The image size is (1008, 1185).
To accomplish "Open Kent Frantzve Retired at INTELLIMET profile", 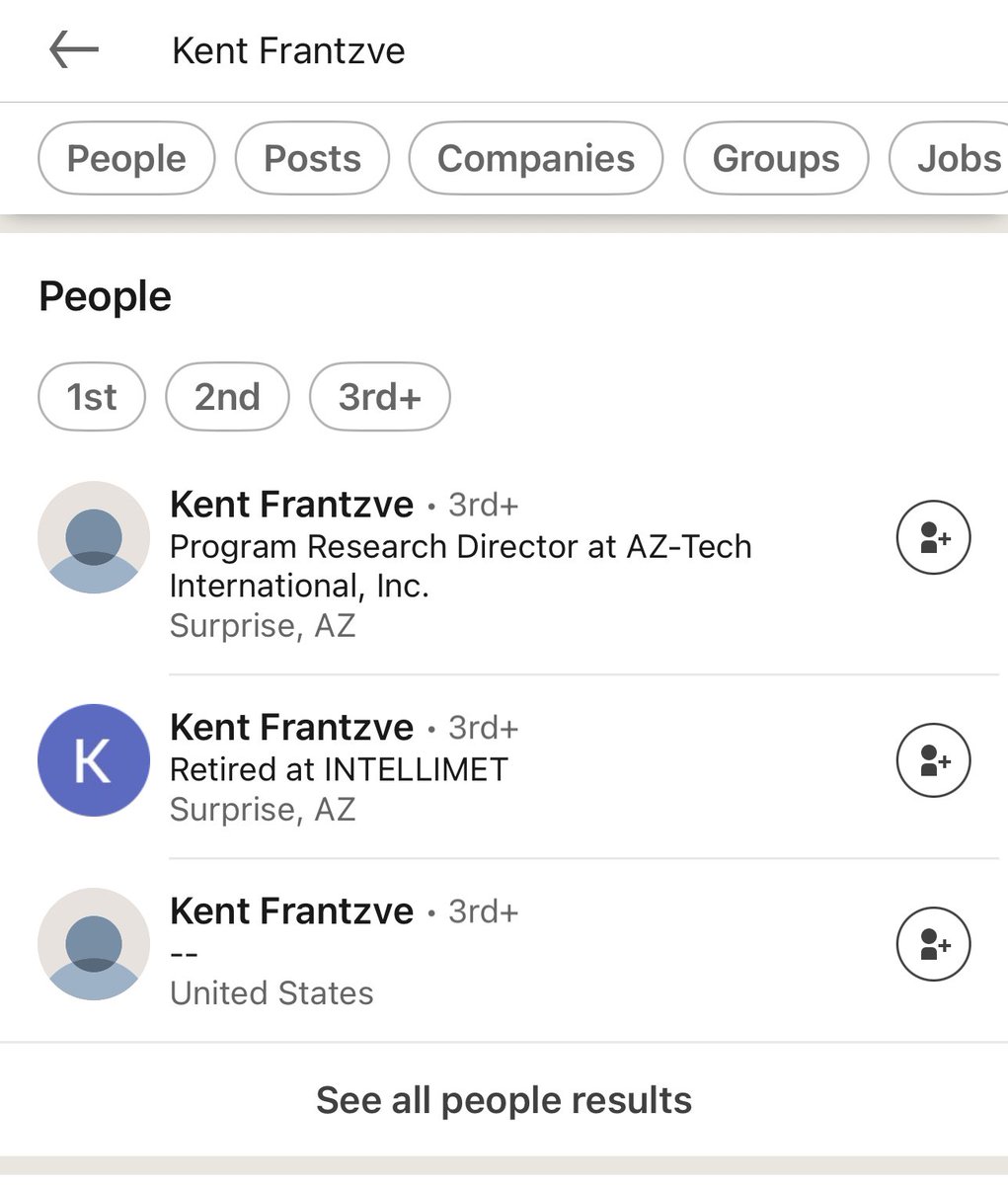I will pyautogui.click(x=291, y=728).
